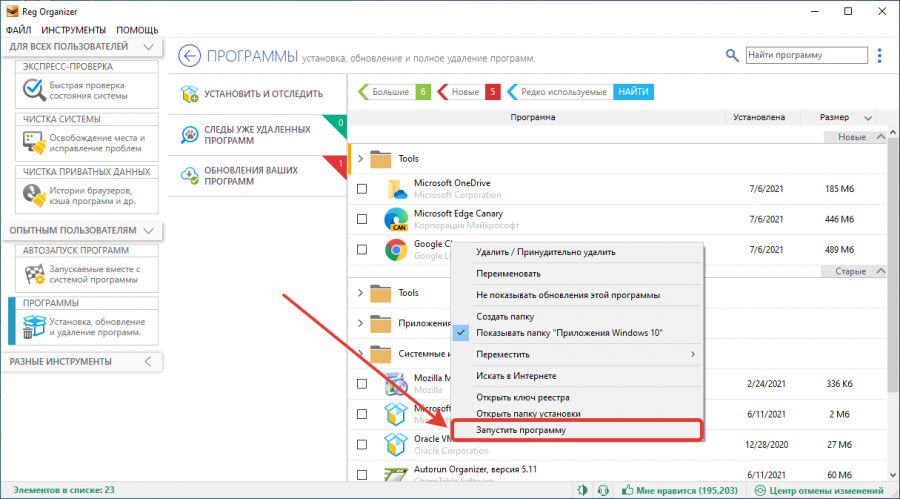Tick the Autorun Organizer checkbox

point(362,475)
